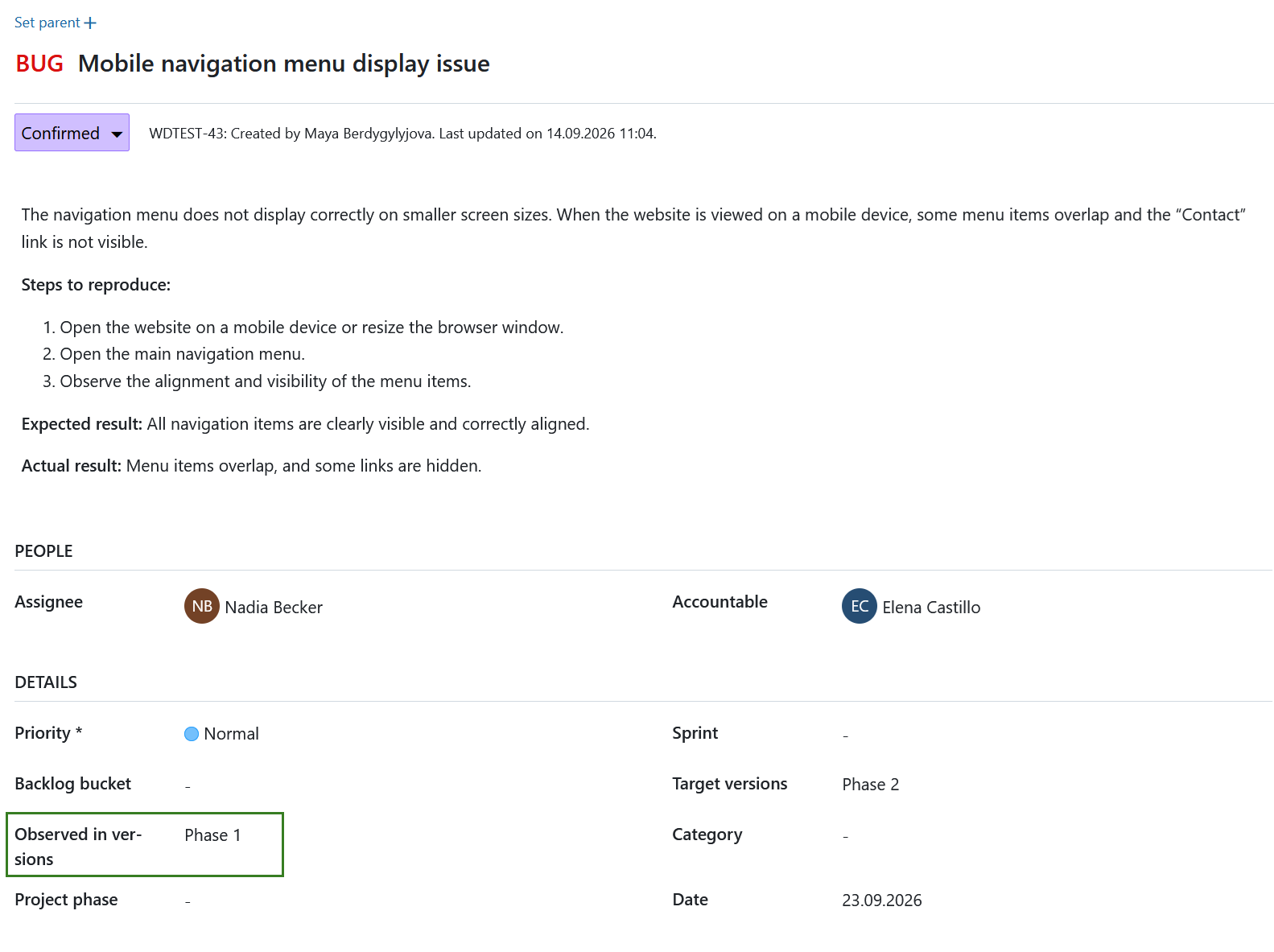1274x952 pixels.
Task: Click the empty Category field value
Action: click(x=846, y=836)
